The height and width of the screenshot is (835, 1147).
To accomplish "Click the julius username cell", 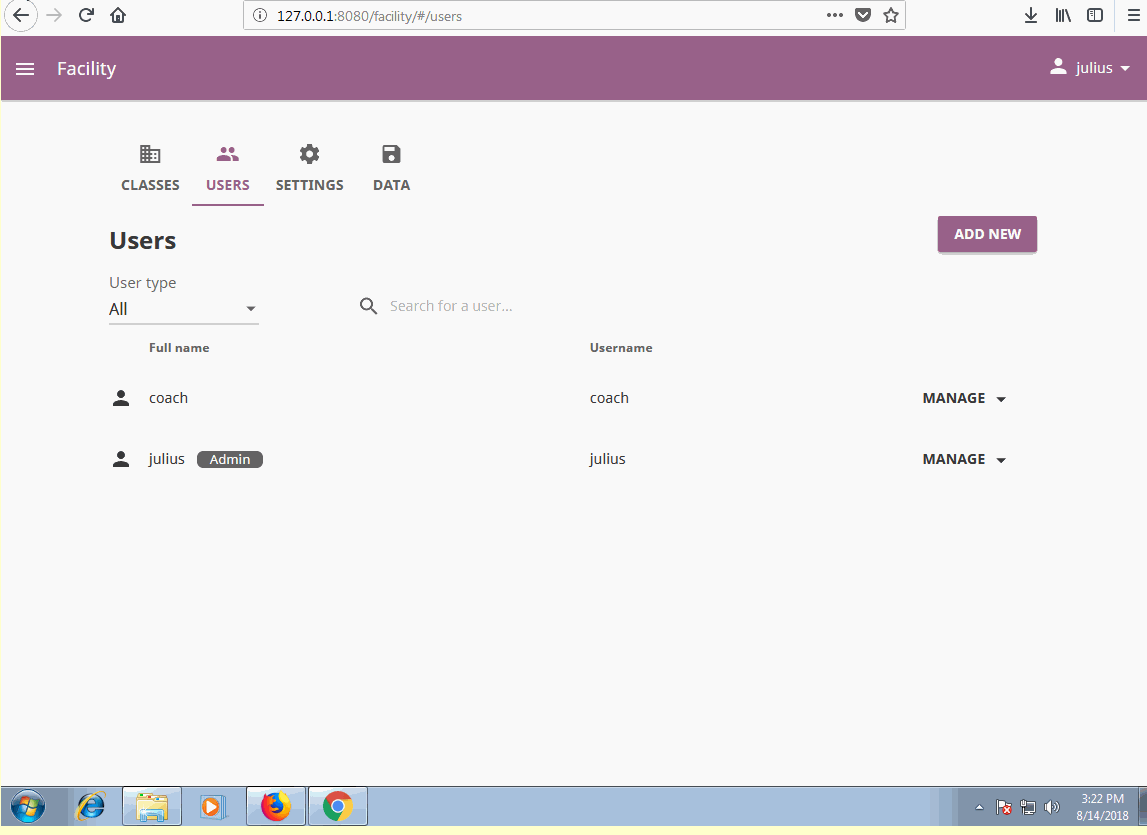I will tap(607, 459).
